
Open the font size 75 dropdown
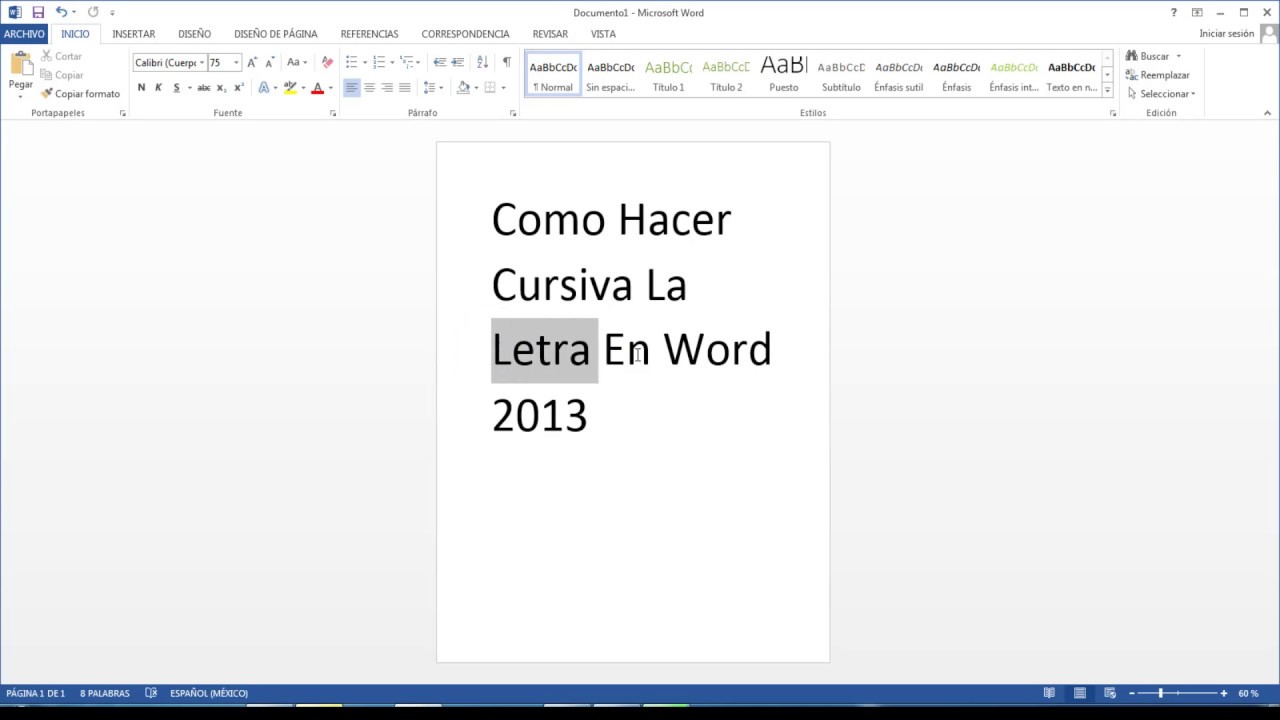[x=236, y=62]
